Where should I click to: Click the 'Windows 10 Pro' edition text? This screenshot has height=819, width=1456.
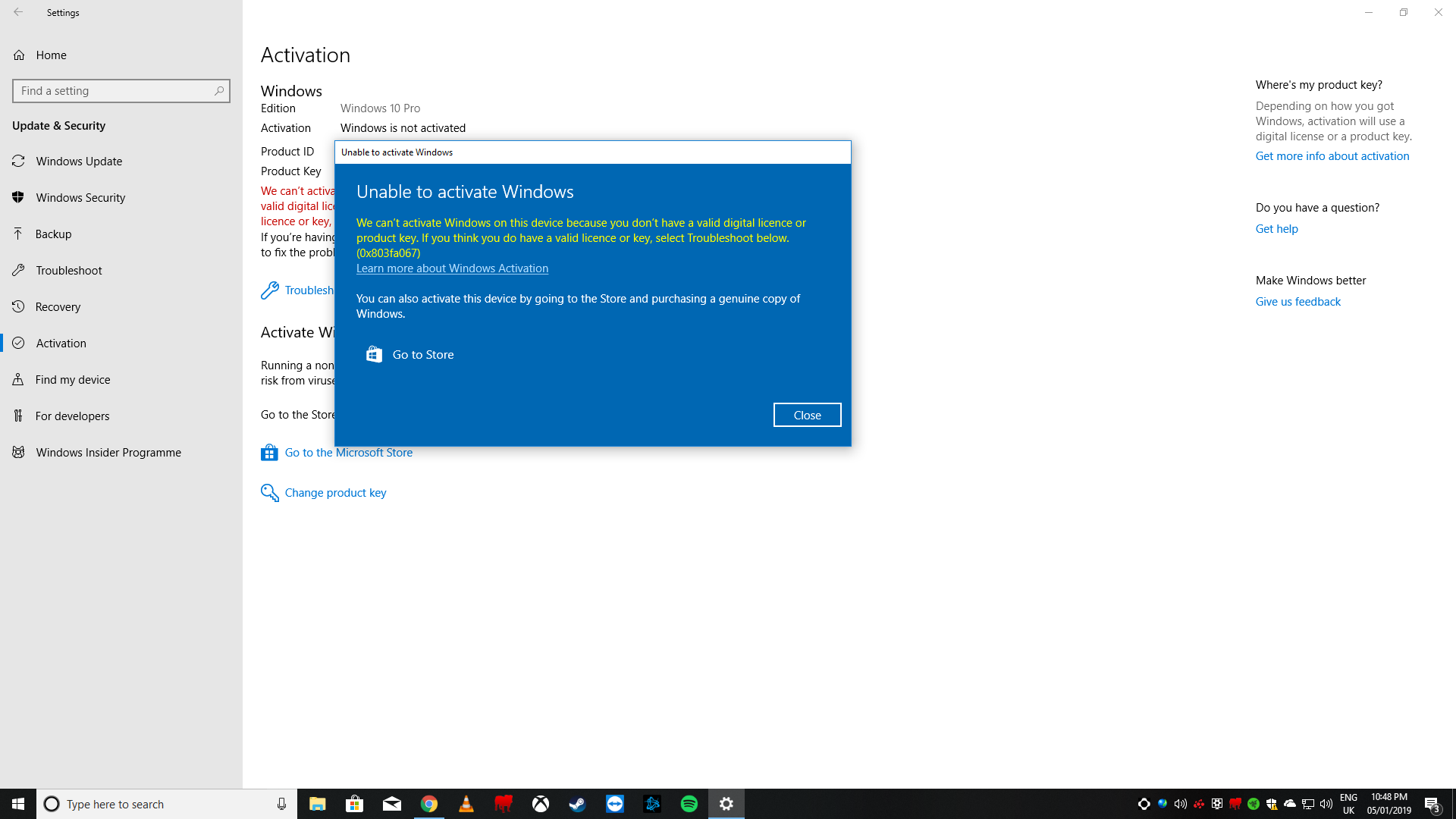click(380, 108)
